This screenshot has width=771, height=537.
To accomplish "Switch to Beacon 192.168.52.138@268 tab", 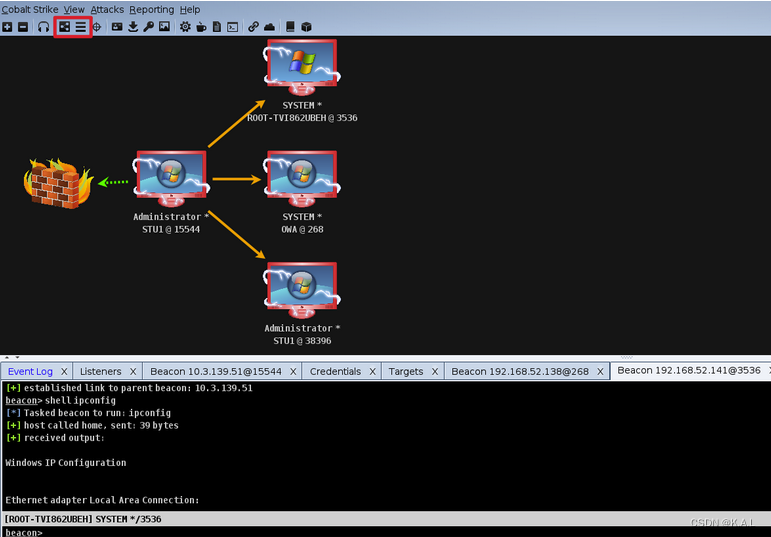I will [x=520, y=371].
